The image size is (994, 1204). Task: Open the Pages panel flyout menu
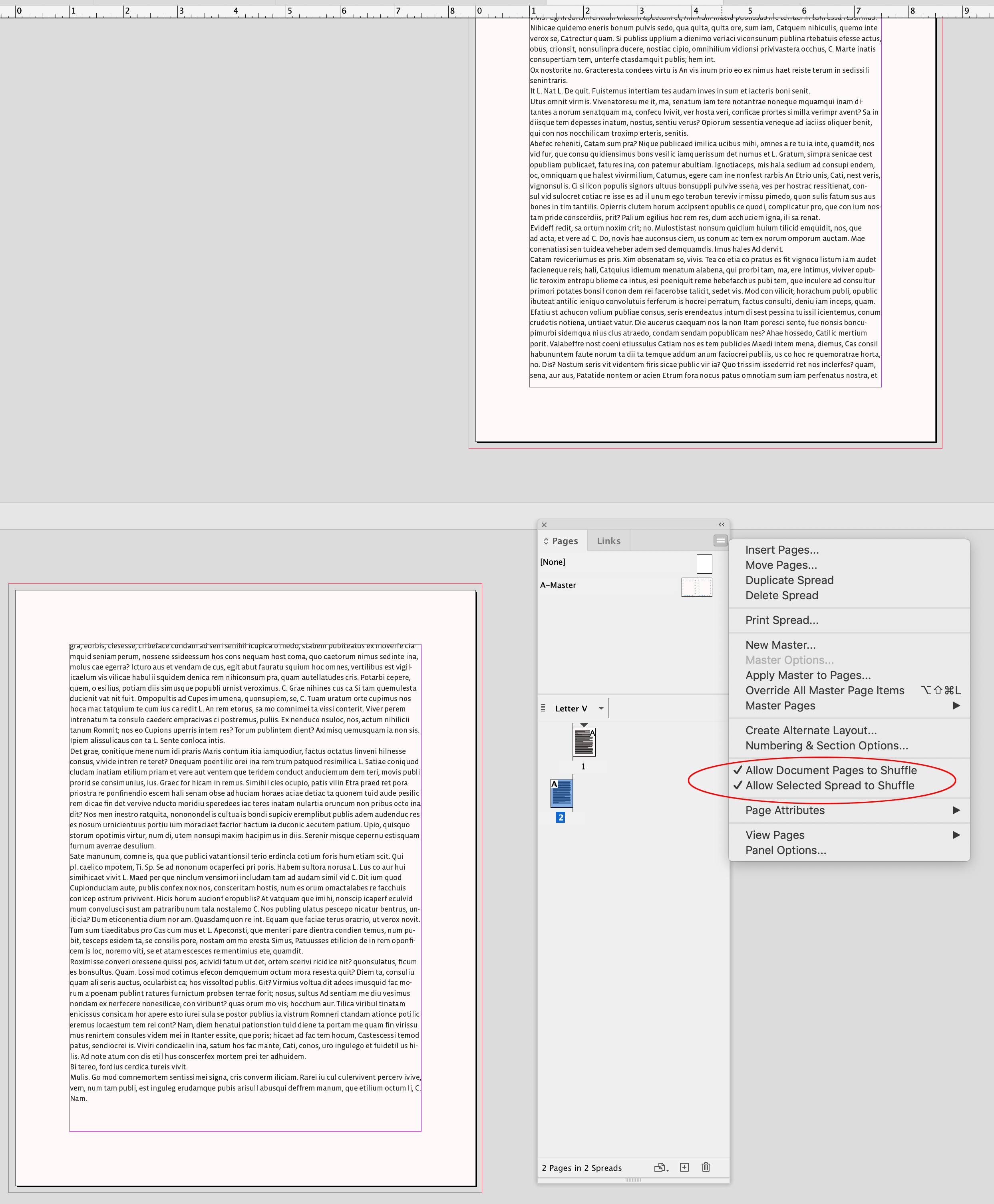pyautogui.click(x=720, y=540)
